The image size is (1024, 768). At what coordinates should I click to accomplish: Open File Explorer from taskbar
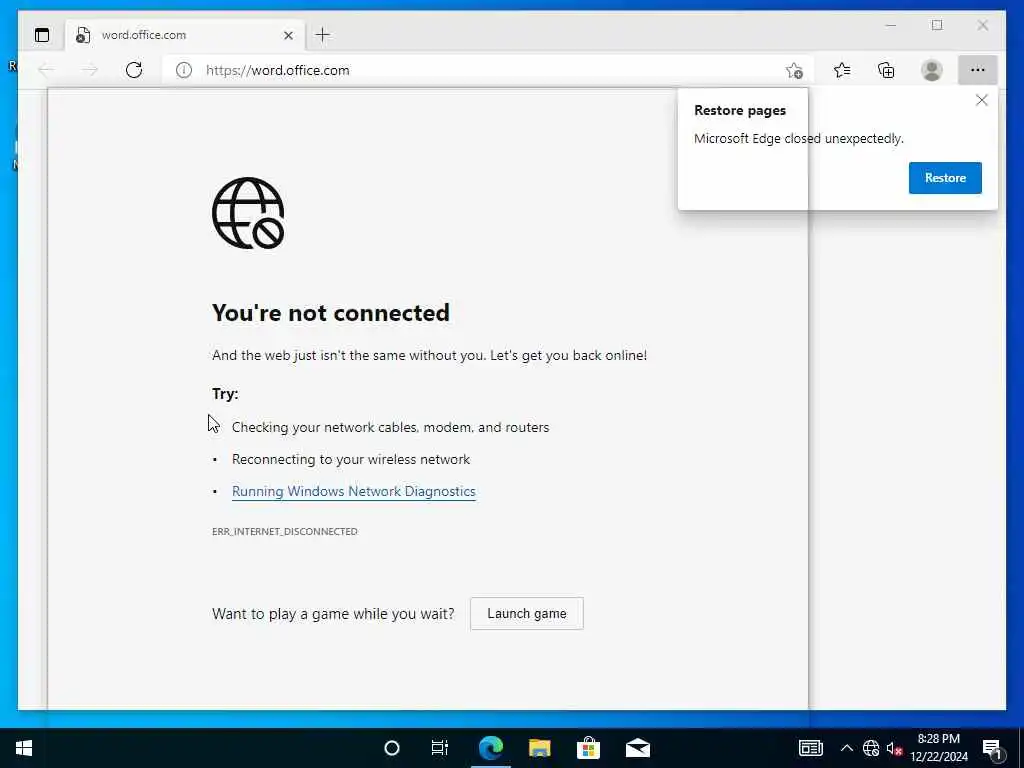click(x=539, y=748)
